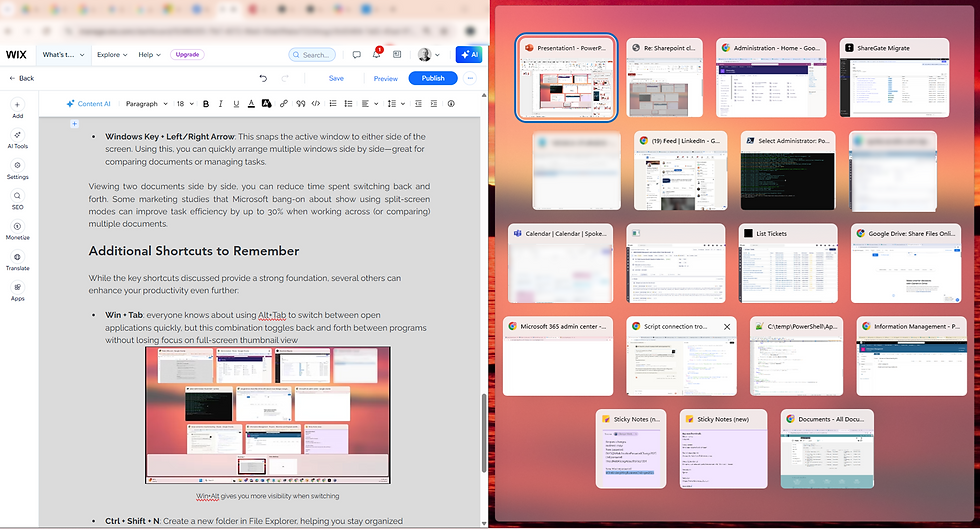Switch to Select Administrator PowerShell window
980x529 pixels.
(x=788, y=171)
